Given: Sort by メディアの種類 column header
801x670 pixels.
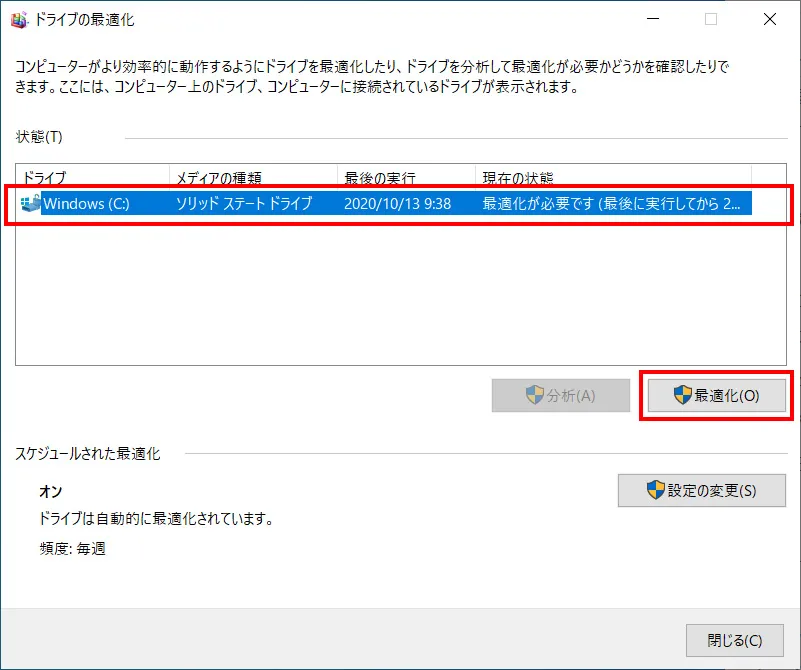Looking at the screenshot, I should tap(253, 177).
